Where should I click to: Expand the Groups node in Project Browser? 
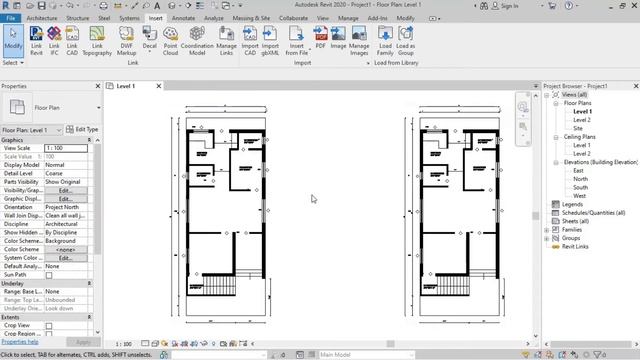(547, 238)
